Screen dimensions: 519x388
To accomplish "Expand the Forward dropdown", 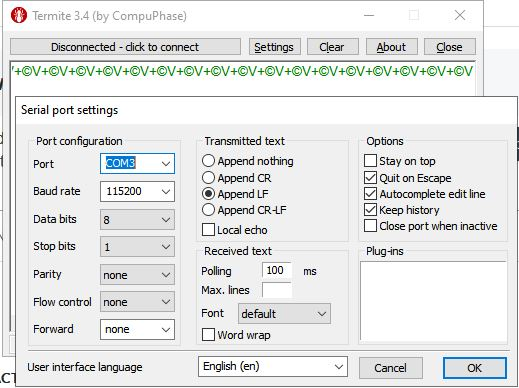I will [137, 329].
